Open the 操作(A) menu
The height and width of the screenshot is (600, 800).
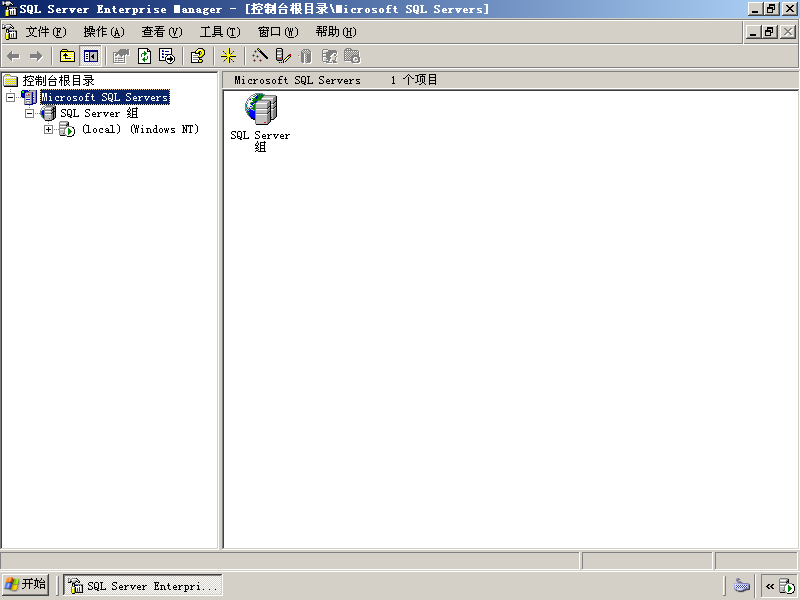coord(104,32)
